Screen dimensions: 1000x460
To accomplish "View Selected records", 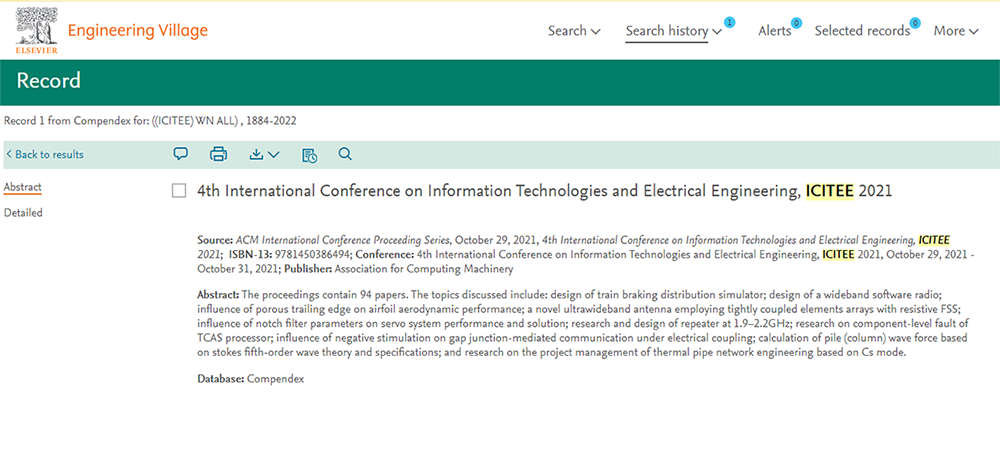I will pos(861,31).
